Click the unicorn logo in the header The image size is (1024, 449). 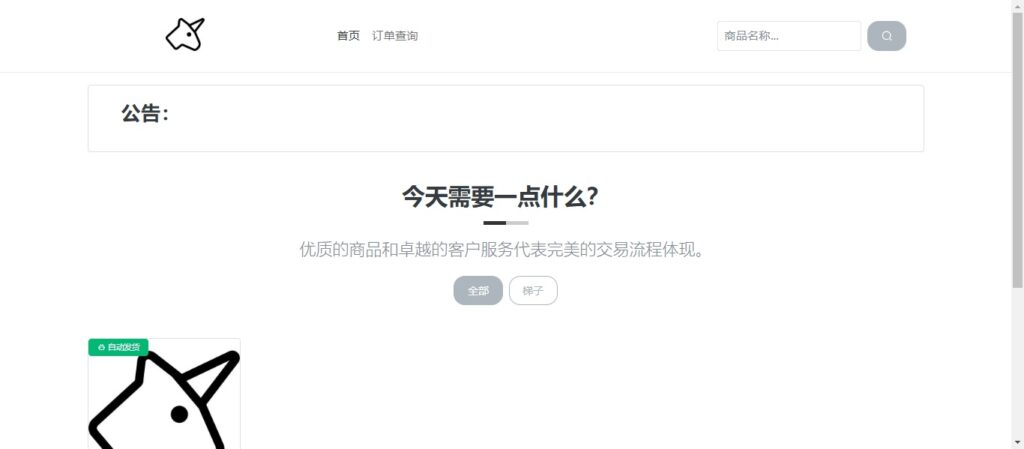185,34
